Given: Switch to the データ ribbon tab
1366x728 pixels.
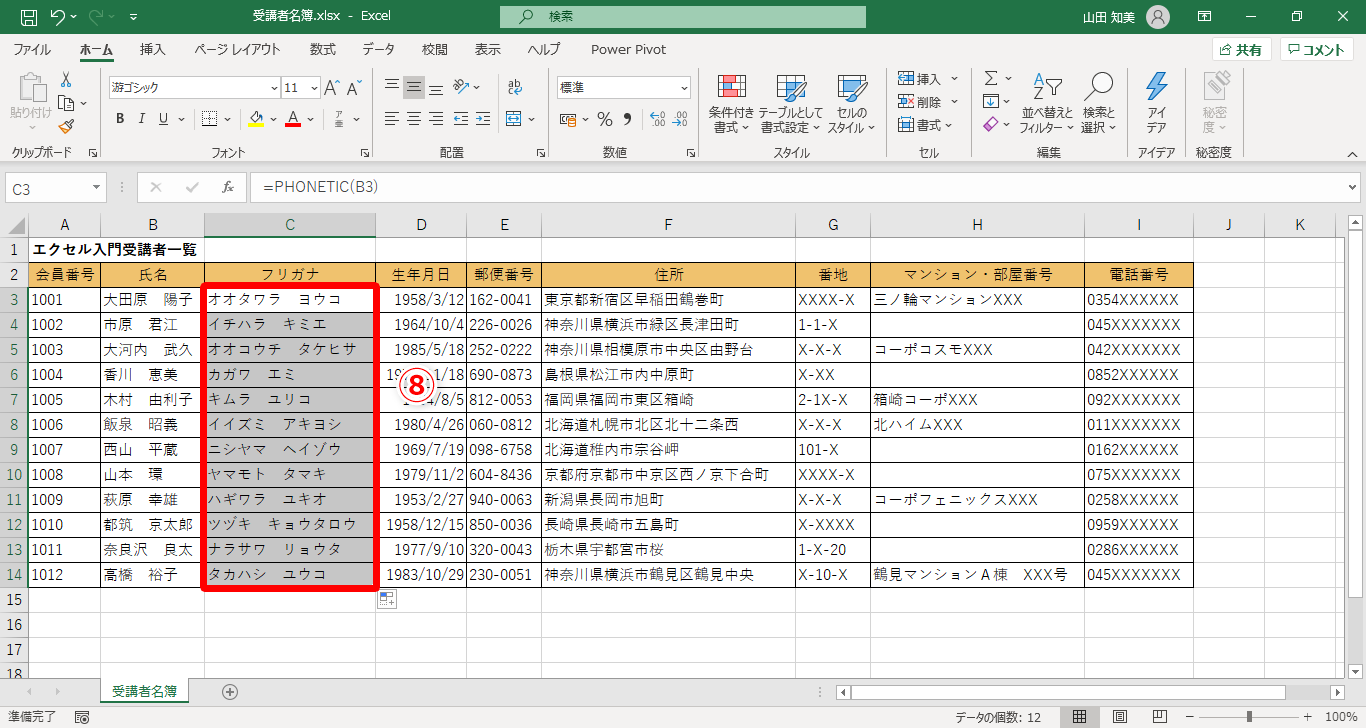Looking at the screenshot, I should [378, 49].
